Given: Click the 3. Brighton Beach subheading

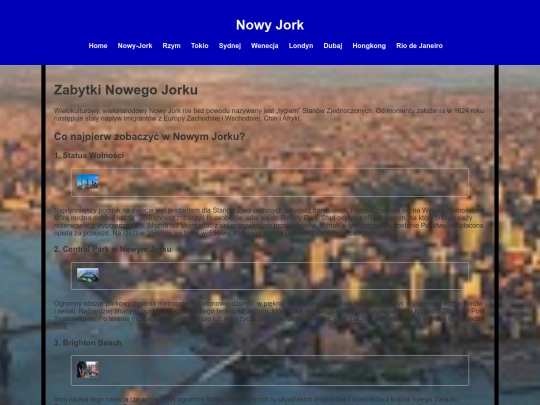Looking at the screenshot, I should pos(87,343).
